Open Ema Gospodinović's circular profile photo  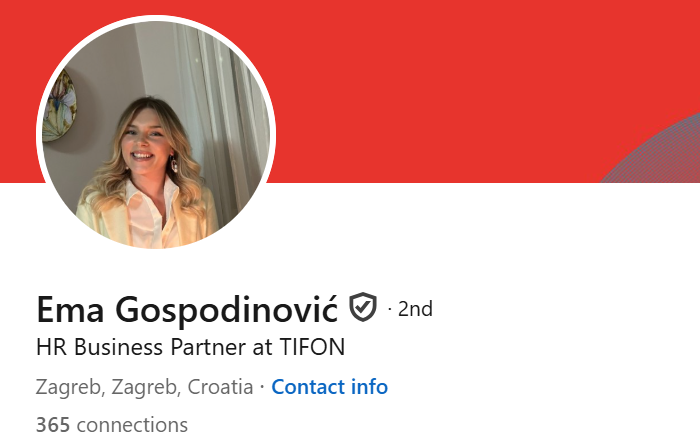156,134
